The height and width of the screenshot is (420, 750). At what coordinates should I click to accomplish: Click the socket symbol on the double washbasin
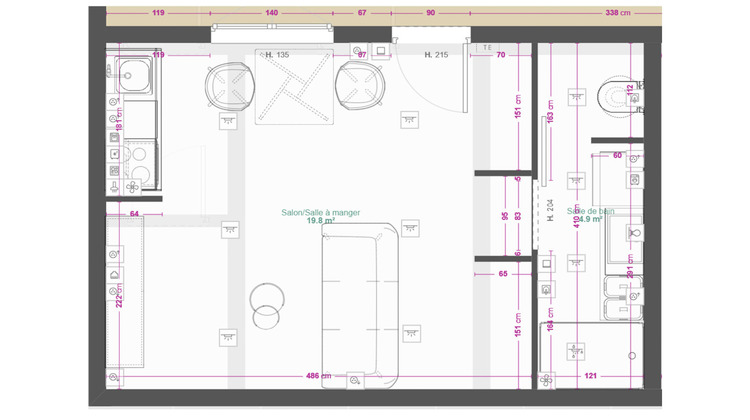[x=635, y=297]
